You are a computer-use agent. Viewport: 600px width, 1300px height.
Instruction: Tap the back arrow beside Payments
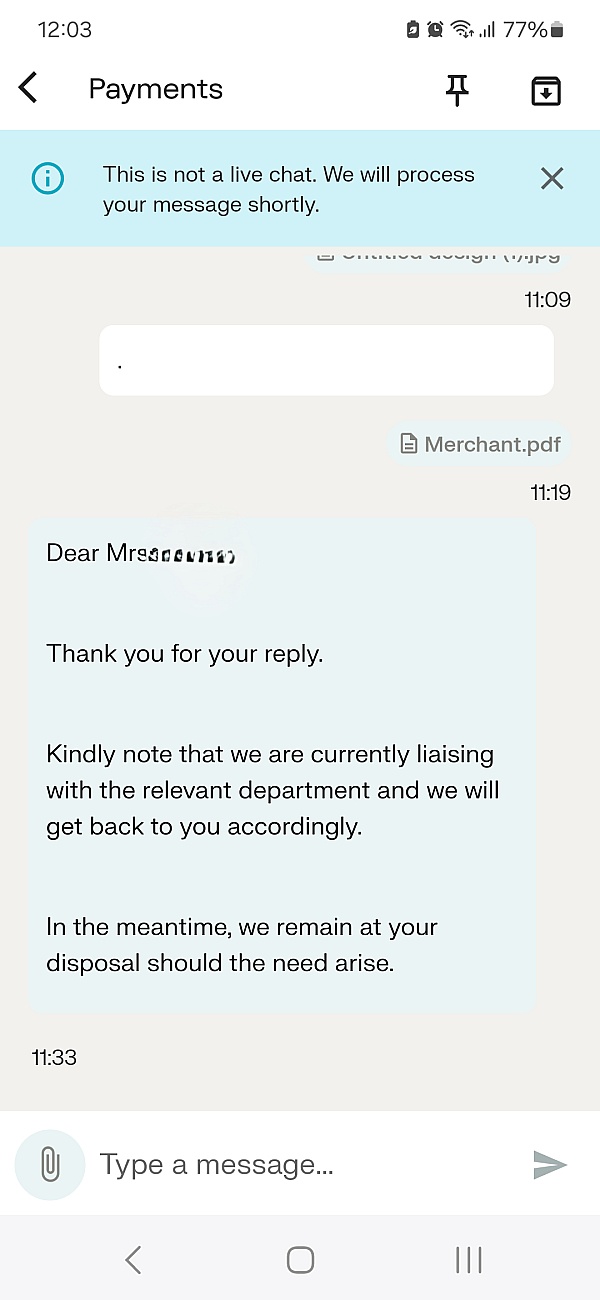[29, 88]
